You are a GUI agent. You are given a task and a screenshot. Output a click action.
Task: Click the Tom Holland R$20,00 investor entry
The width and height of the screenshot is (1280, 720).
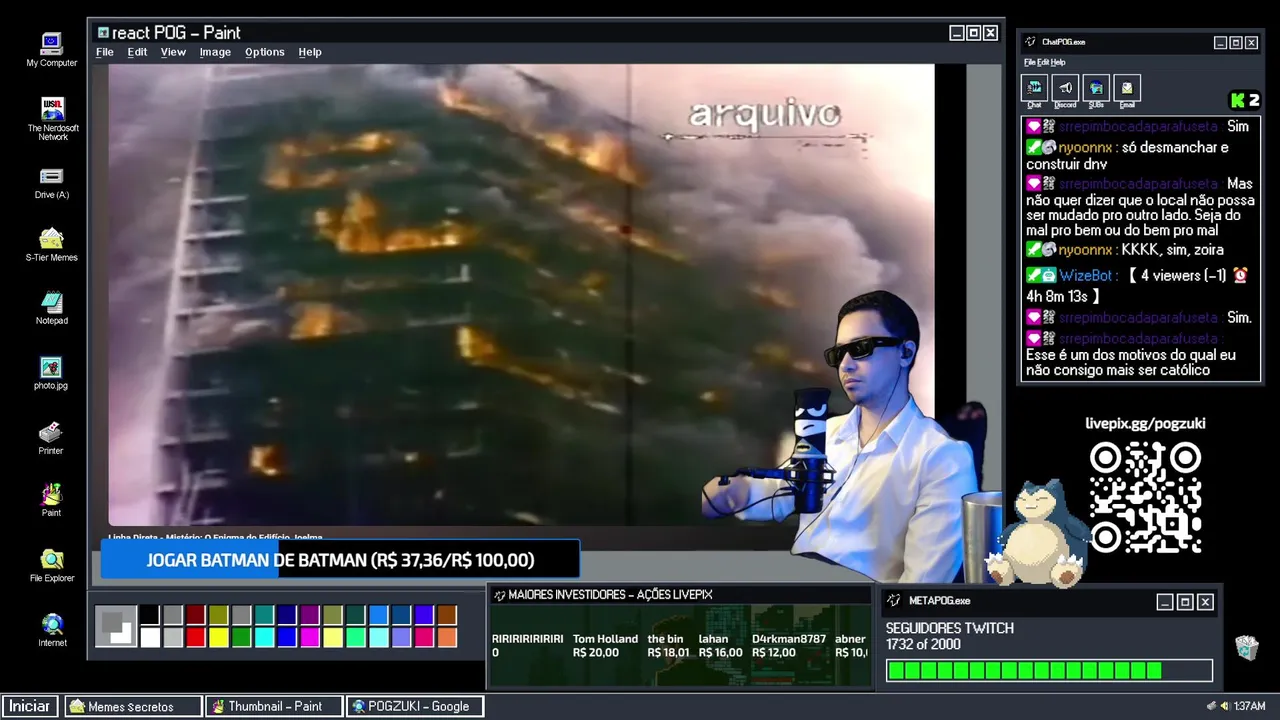(x=605, y=646)
